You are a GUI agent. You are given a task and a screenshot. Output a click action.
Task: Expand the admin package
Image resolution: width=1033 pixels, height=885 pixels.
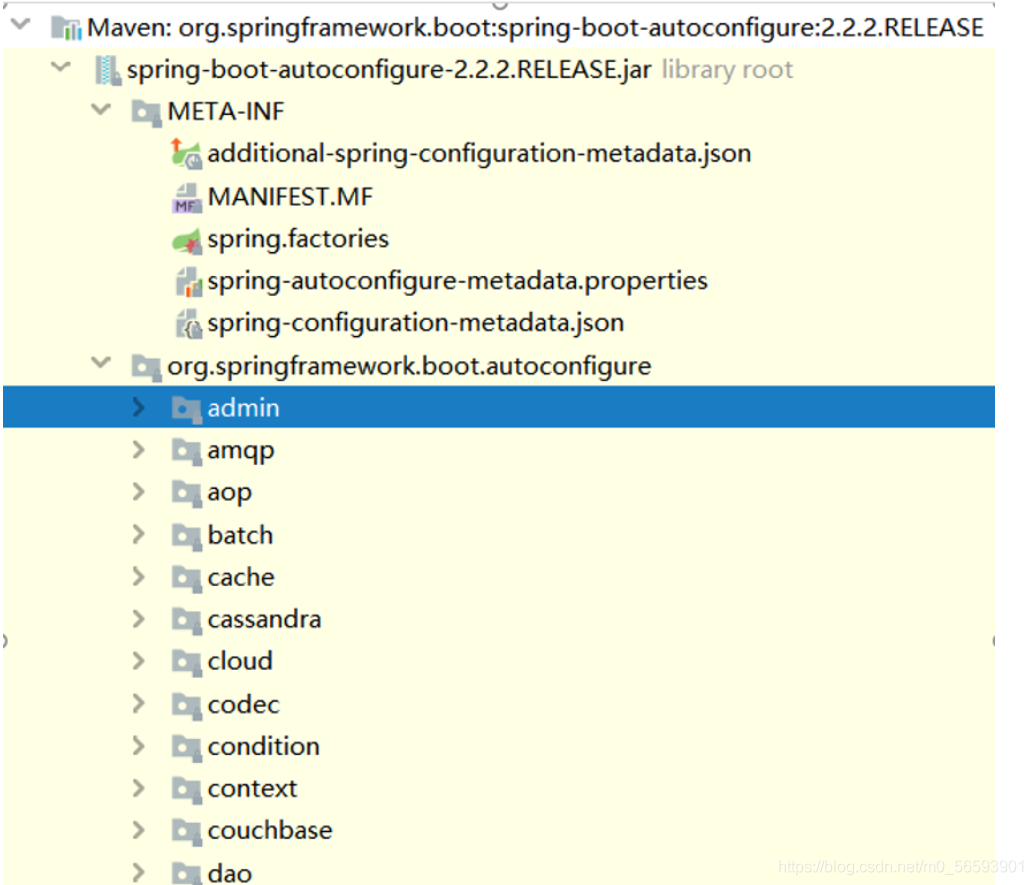pos(138,407)
